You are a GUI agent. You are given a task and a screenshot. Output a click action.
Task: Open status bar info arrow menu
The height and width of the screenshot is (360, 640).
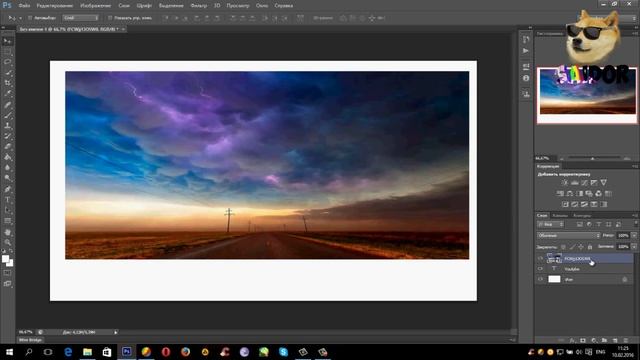pyautogui.click(x=116, y=332)
